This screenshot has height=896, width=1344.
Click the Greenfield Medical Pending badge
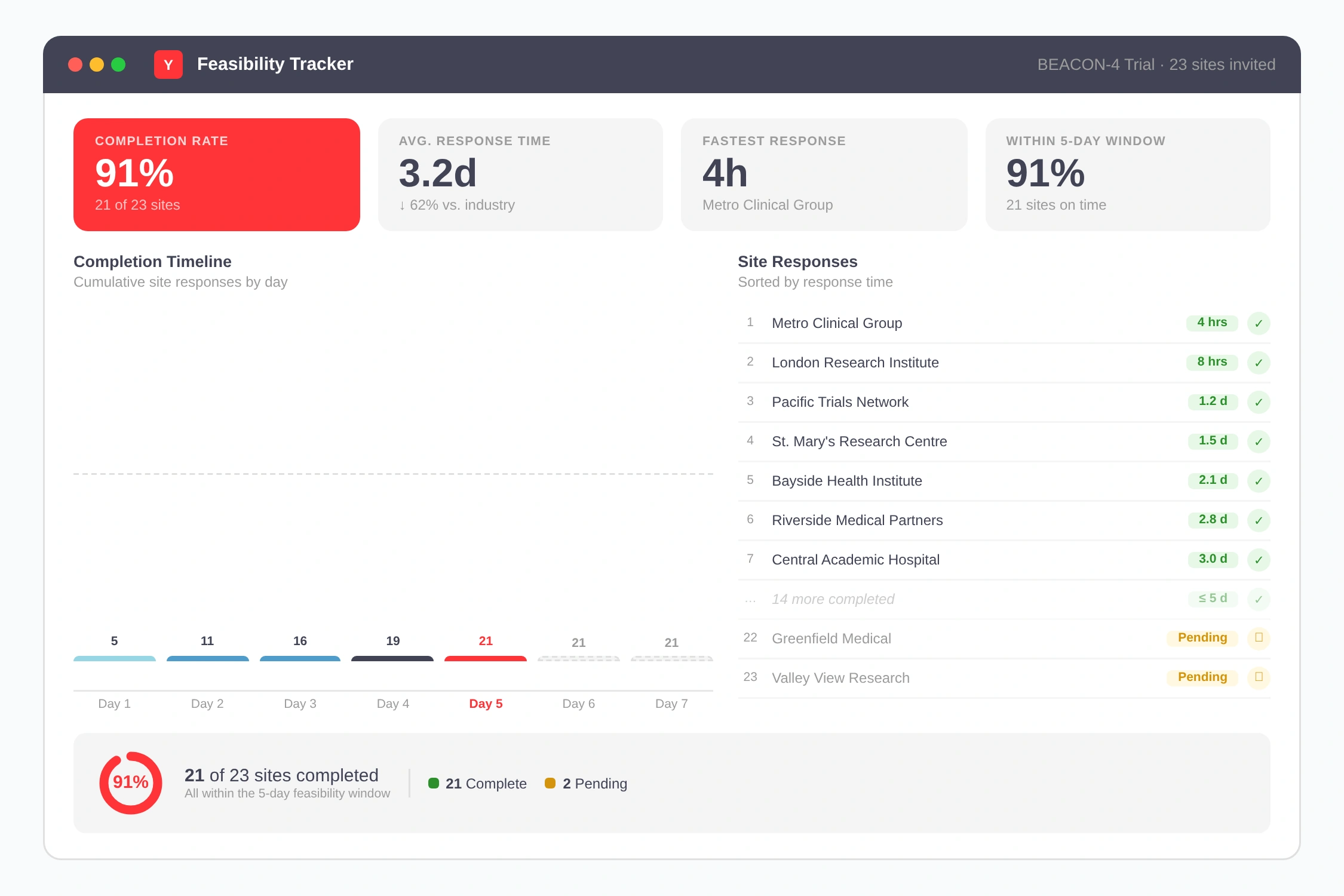1202,638
